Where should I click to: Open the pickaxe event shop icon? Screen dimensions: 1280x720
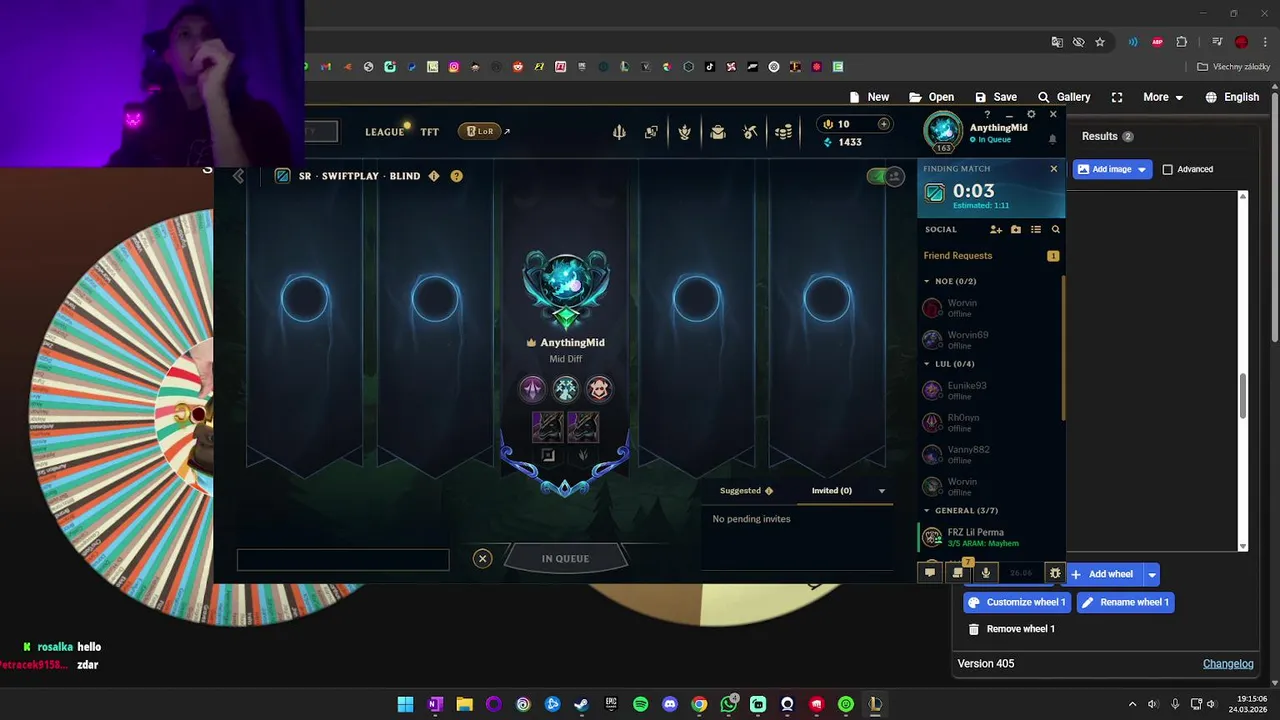tap(750, 132)
